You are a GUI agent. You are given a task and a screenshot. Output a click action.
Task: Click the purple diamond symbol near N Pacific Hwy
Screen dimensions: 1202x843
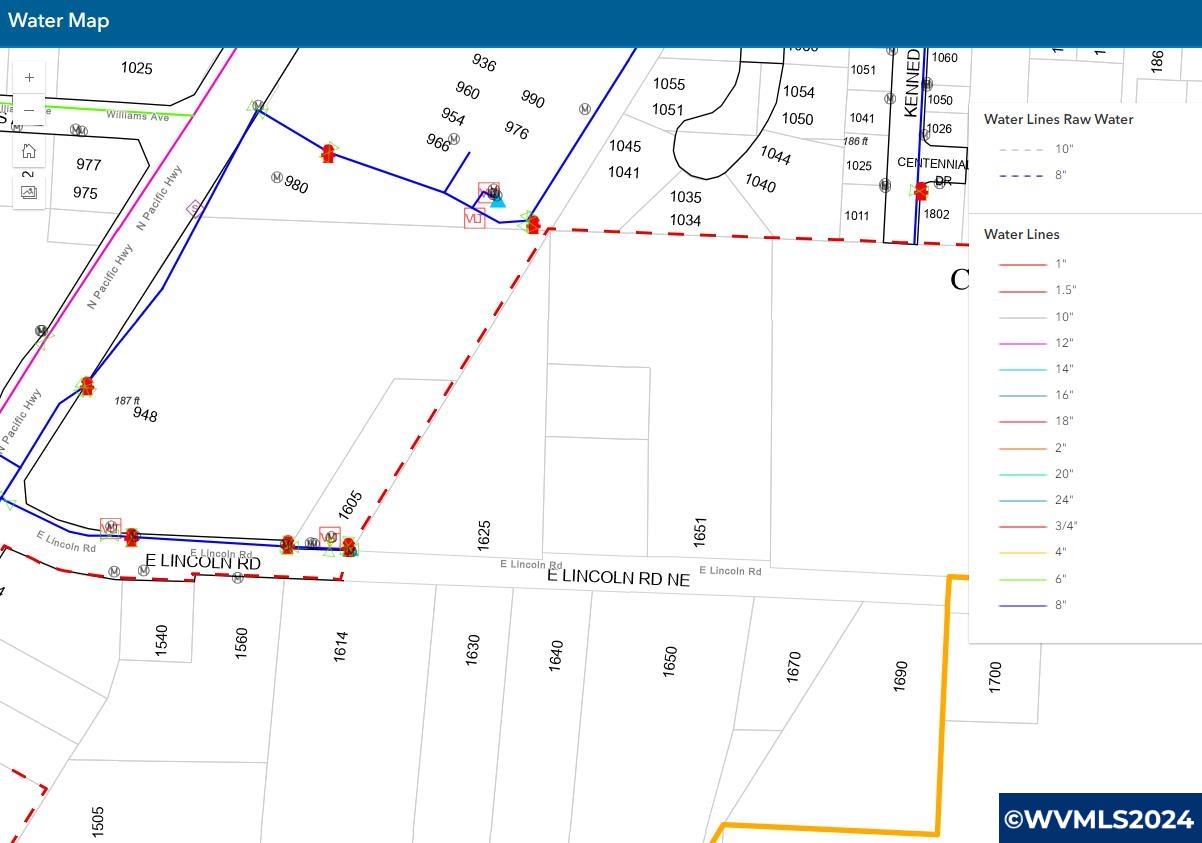point(195,208)
